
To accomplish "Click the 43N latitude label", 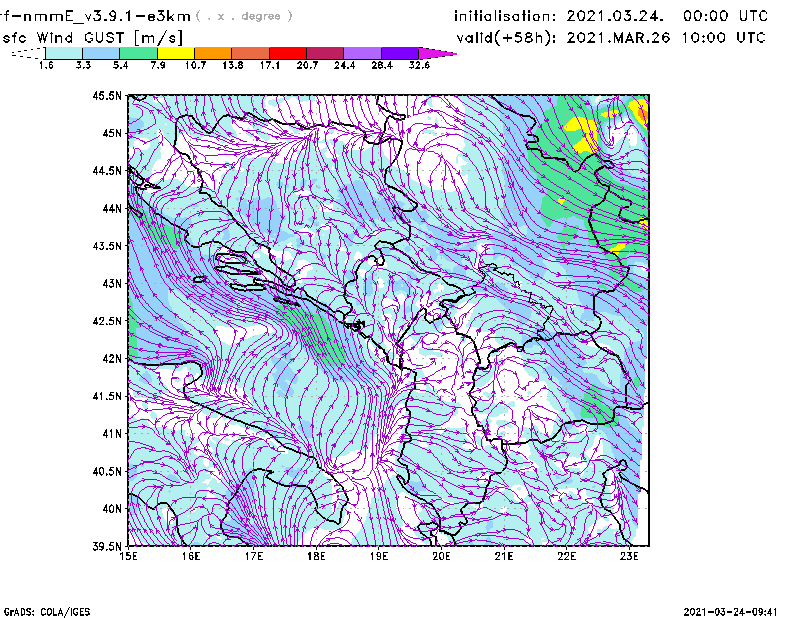I will 112,283.
